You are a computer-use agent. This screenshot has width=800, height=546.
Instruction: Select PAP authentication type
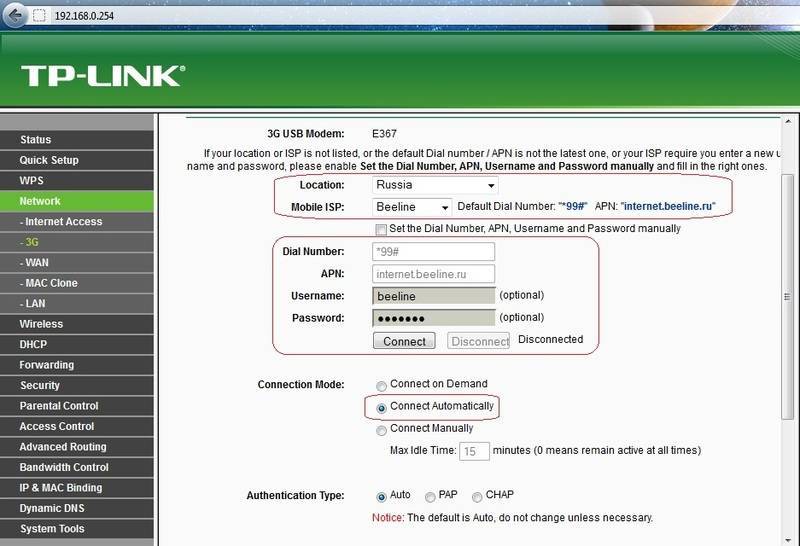click(430, 497)
